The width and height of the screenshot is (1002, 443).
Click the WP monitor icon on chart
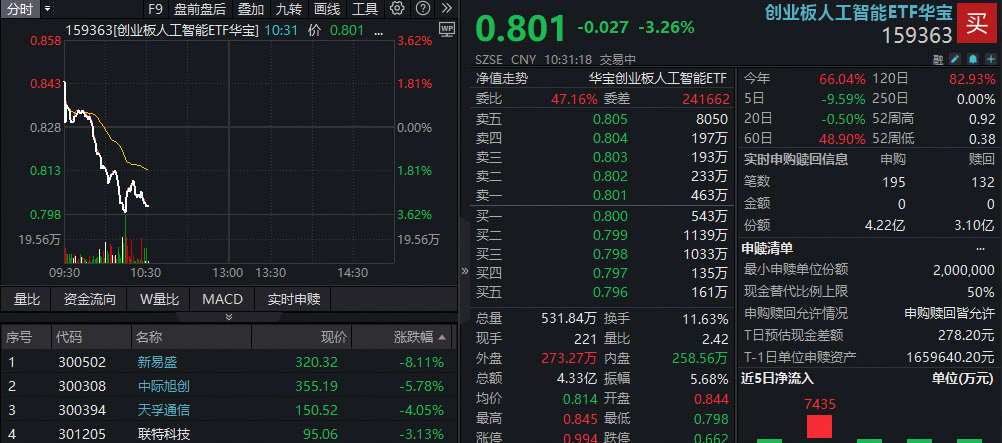(x=447, y=30)
